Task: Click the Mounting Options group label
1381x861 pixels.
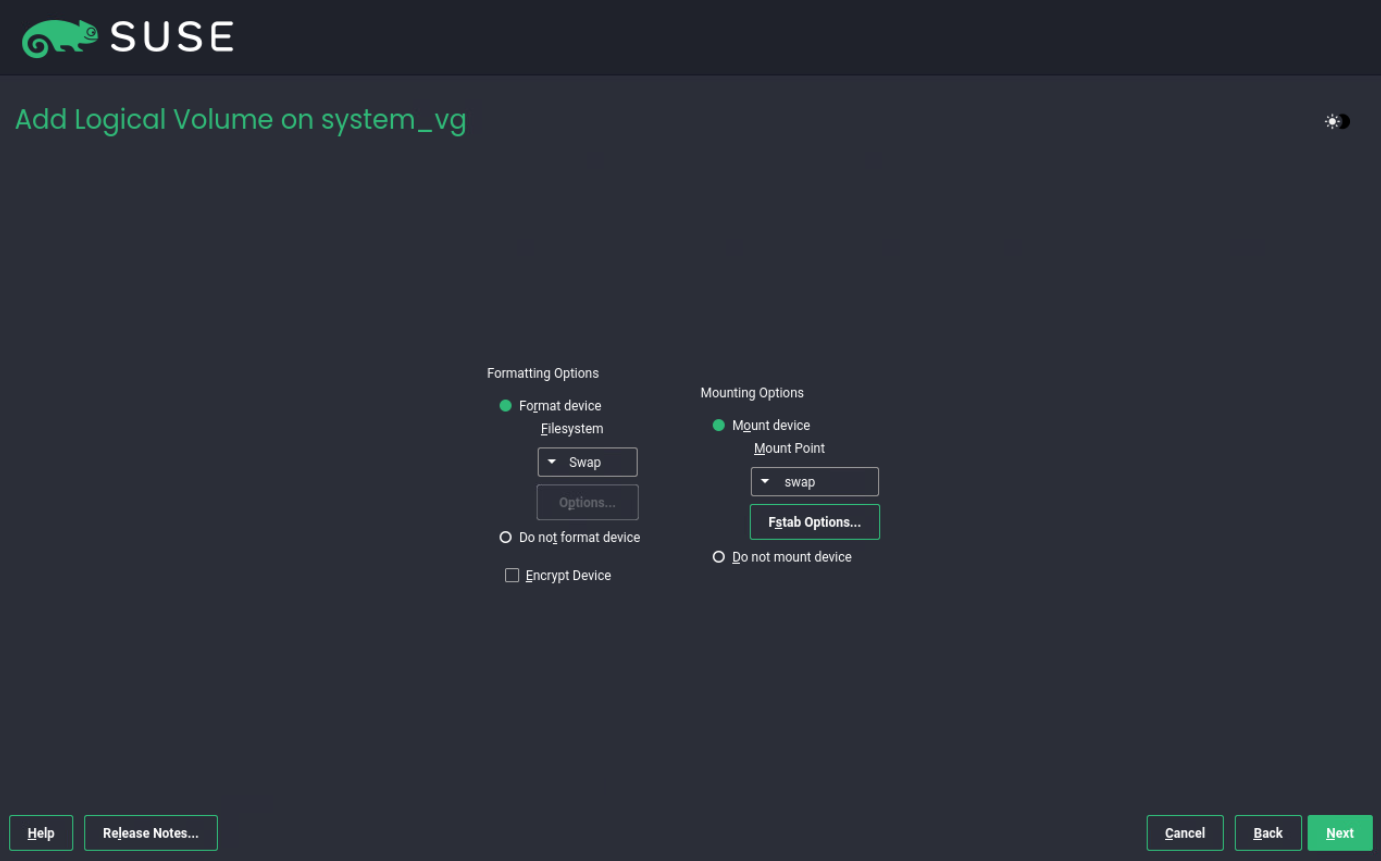Action: tap(752, 393)
